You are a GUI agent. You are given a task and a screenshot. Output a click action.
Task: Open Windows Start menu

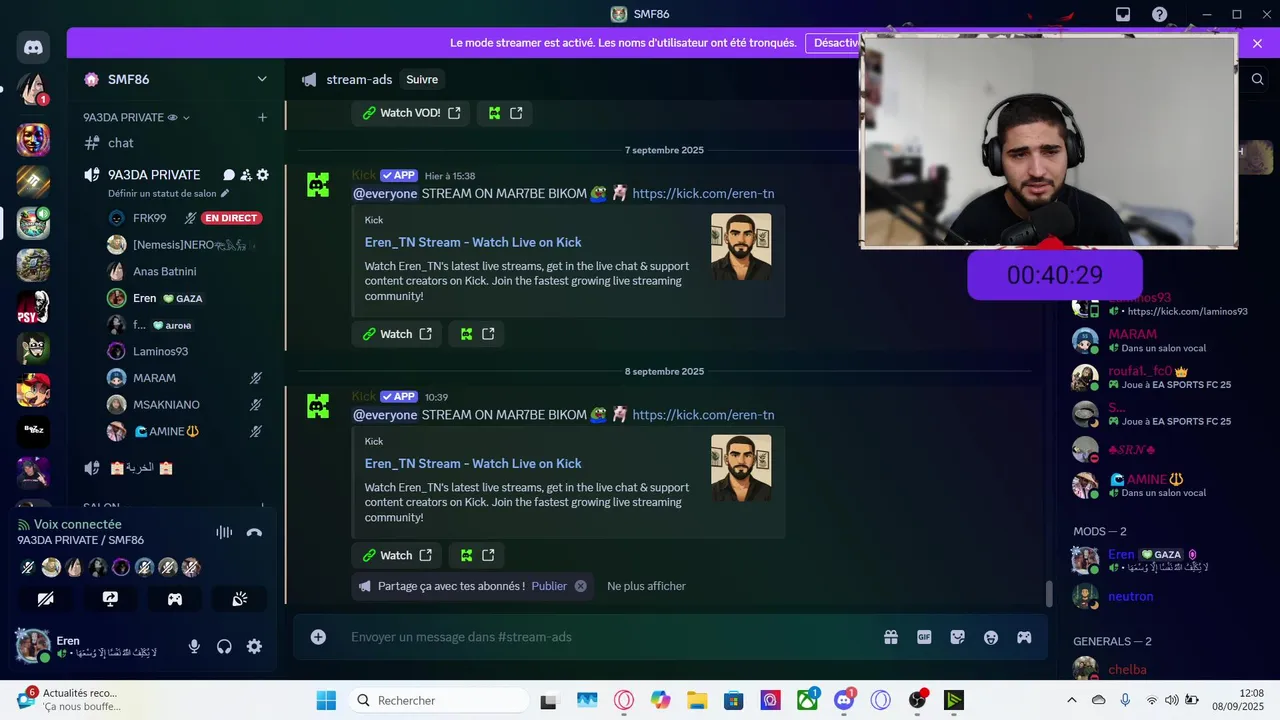pyautogui.click(x=326, y=700)
